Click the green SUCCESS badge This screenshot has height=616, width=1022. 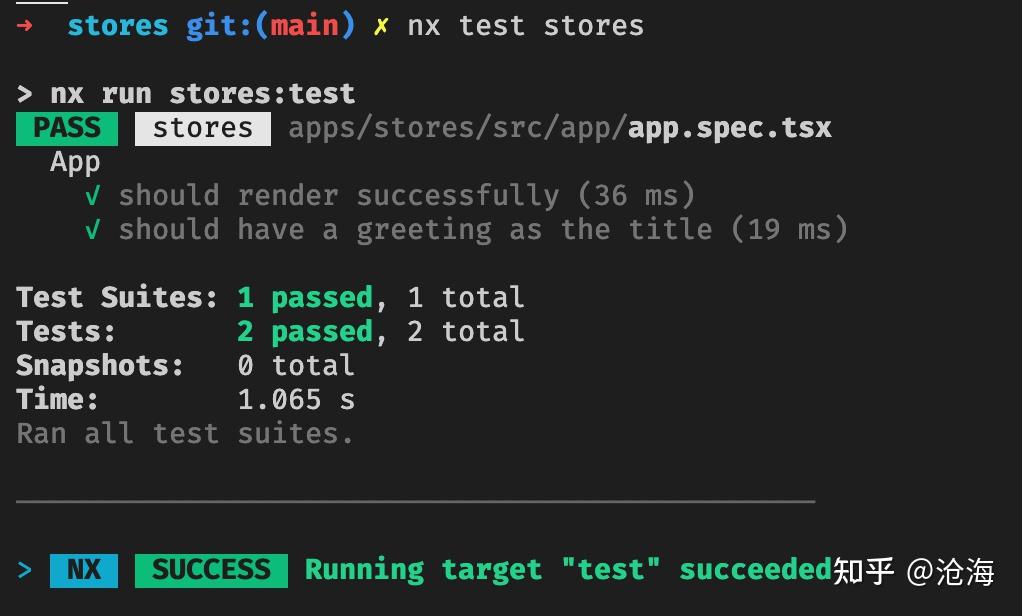(x=211, y=570)
